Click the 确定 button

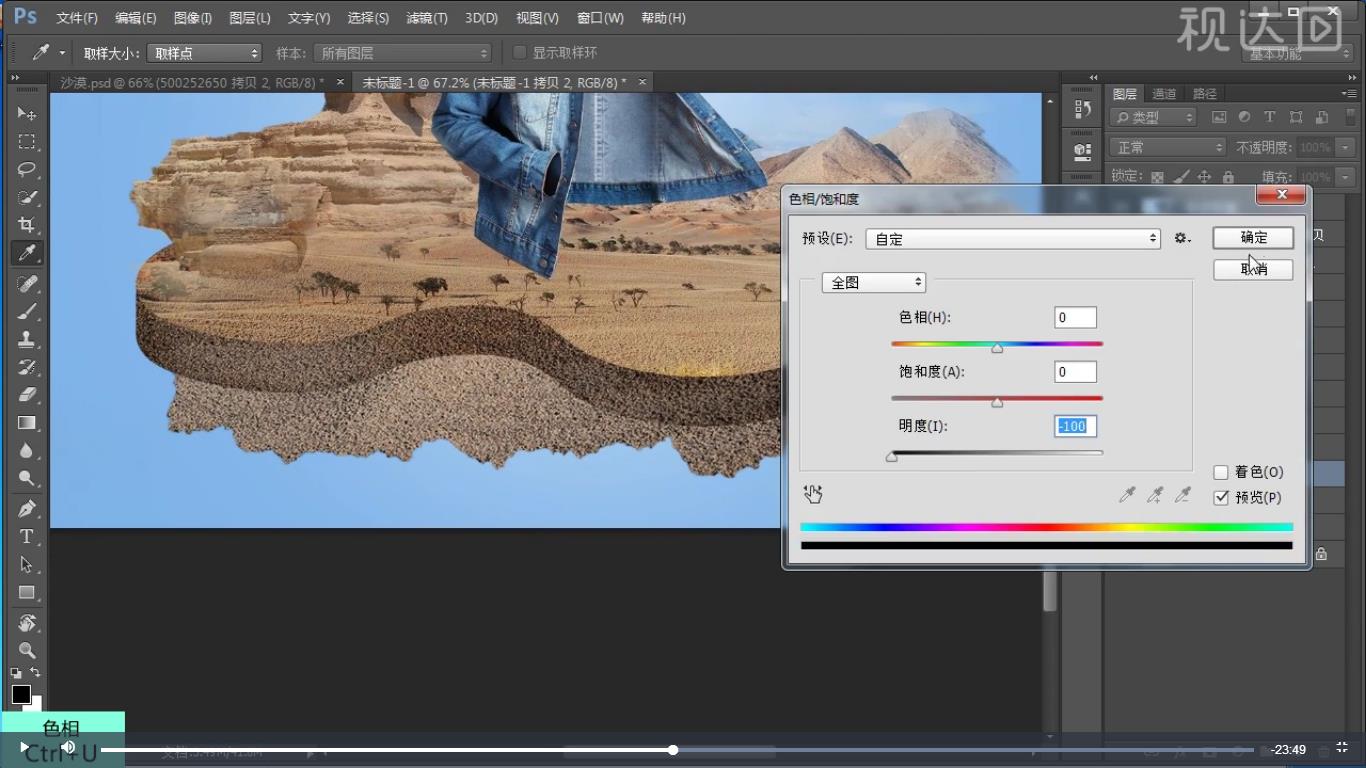(x=1253, y=238)
